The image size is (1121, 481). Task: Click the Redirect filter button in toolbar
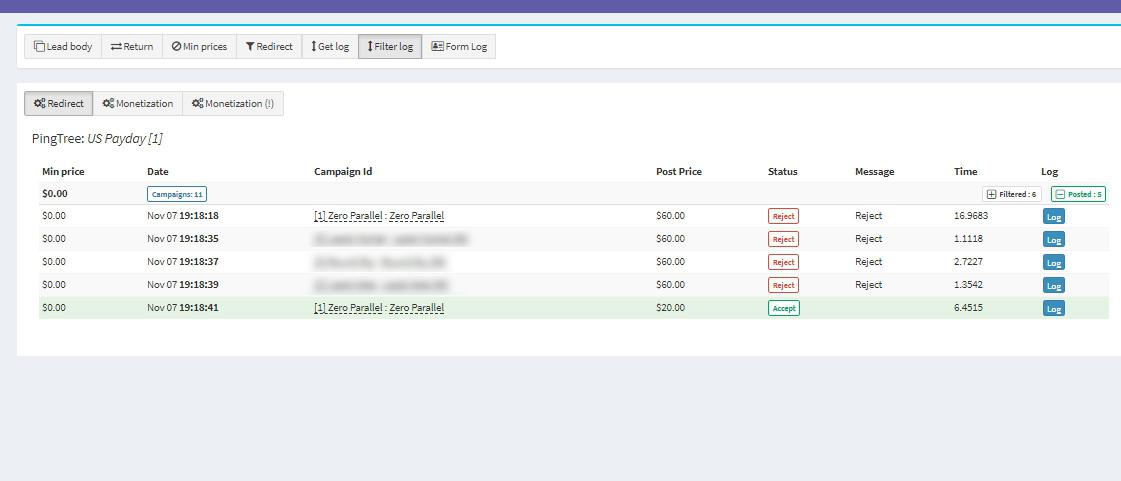[x=269, y=47]
